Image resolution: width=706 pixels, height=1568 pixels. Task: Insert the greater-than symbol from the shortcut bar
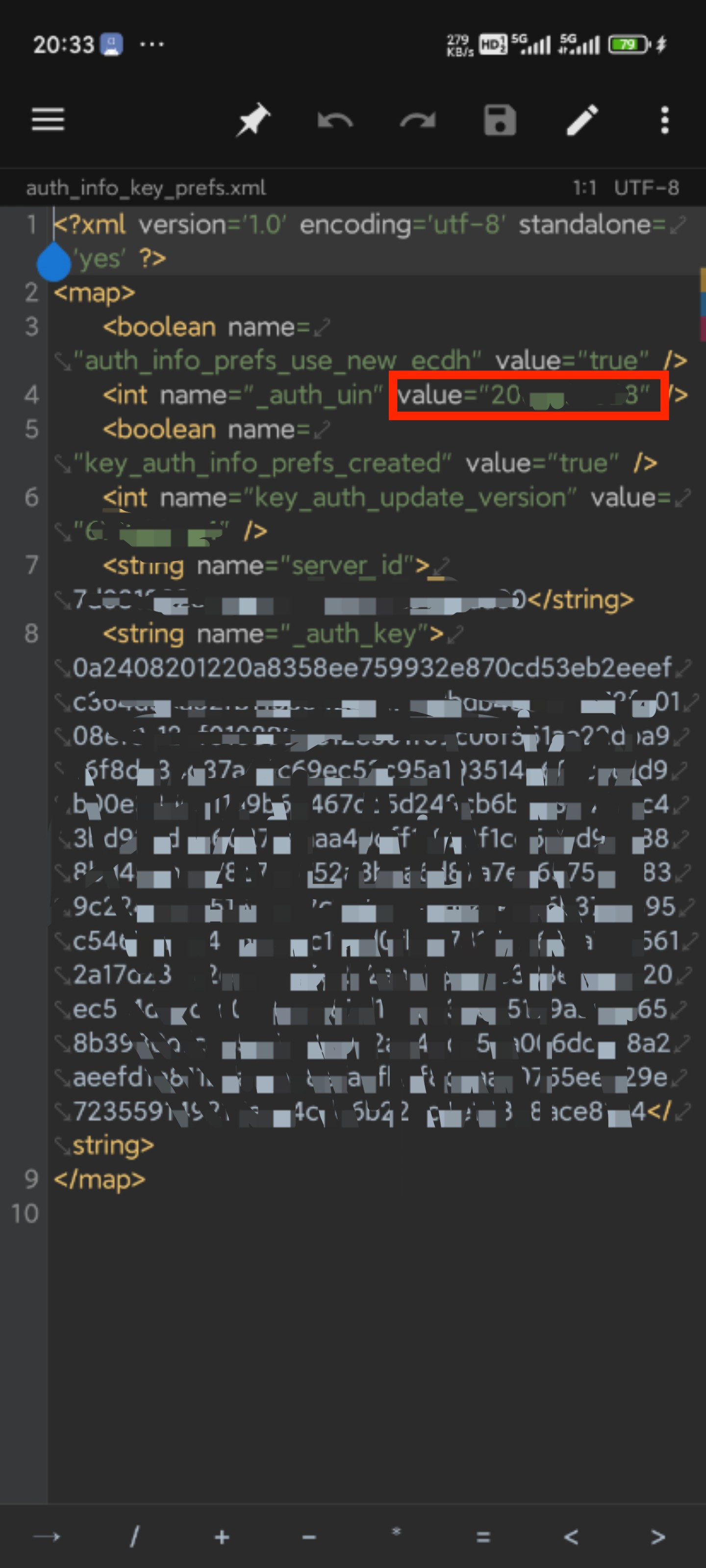point(658,1538)
